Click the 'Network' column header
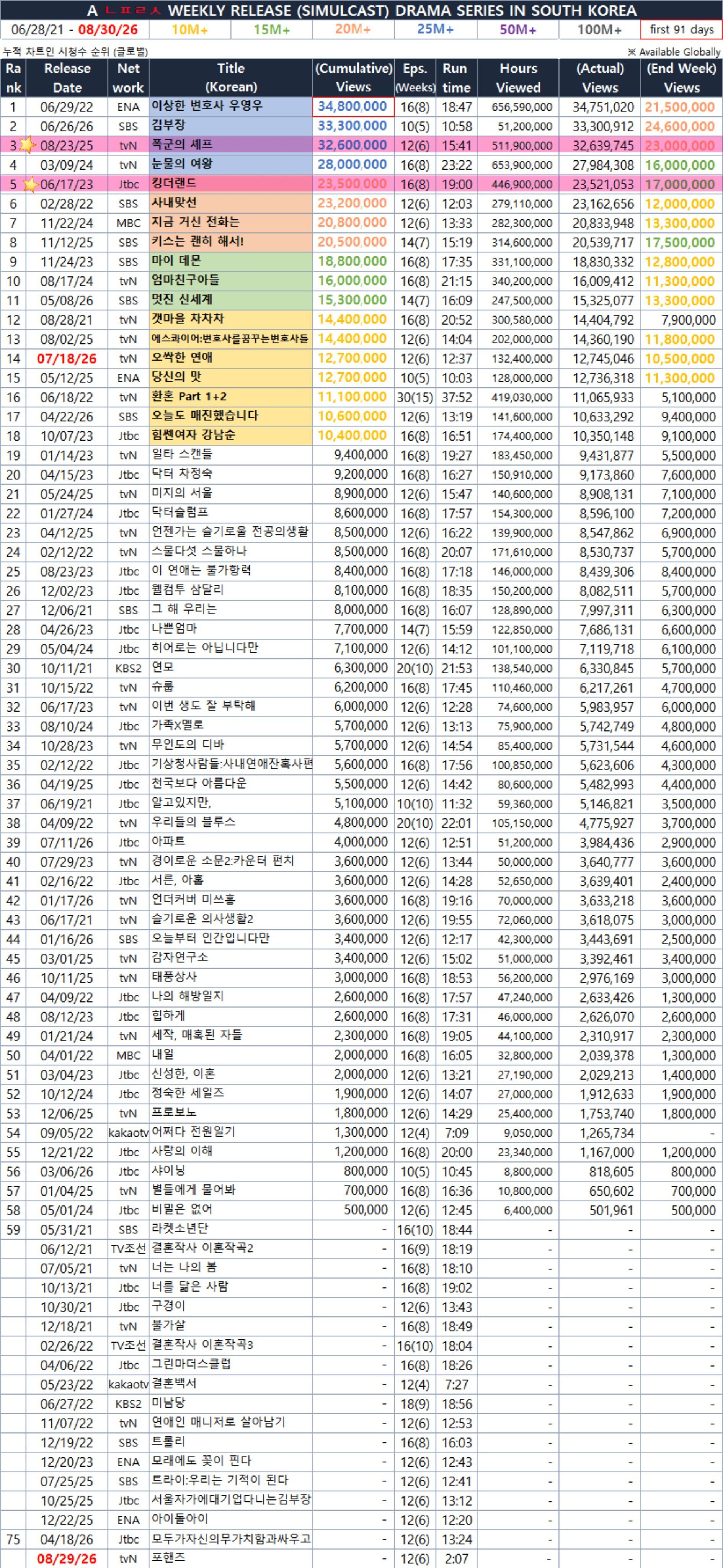 129,78
